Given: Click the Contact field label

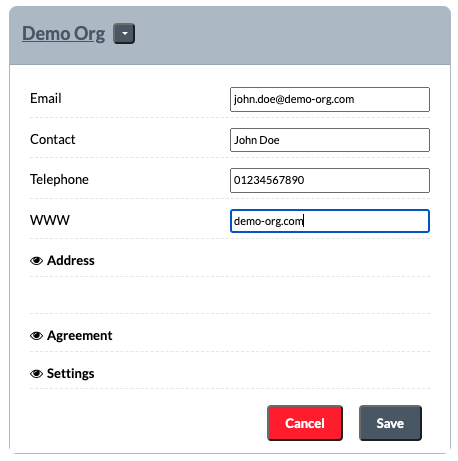Looking at the screenshot, I should click(x=53, y=139).
